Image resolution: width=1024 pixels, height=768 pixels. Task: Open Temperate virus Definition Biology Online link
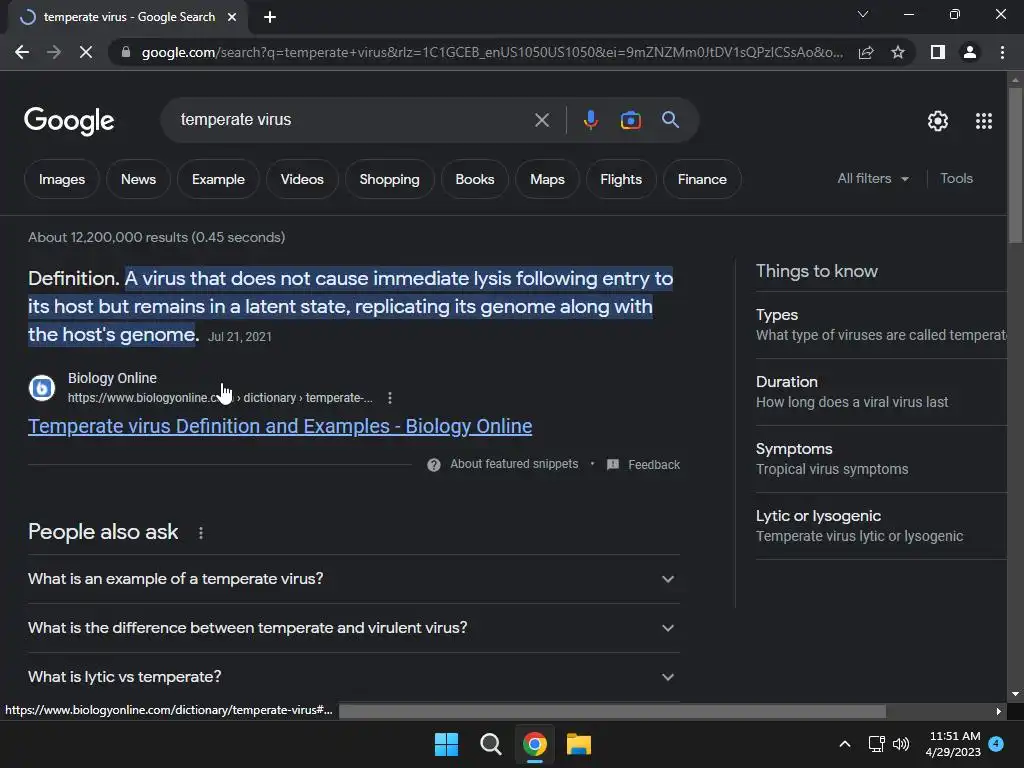point(280,426)
